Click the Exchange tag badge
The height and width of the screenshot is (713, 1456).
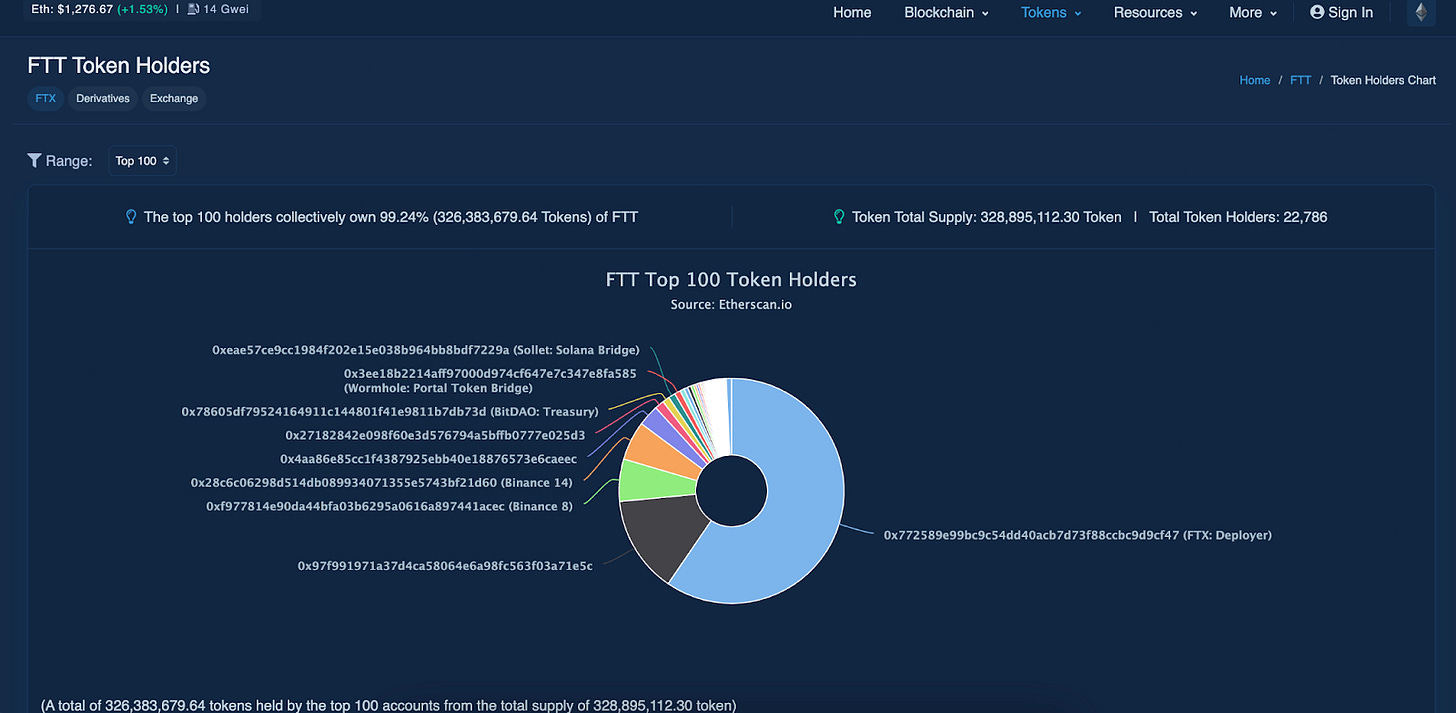[x=174, y=98]
